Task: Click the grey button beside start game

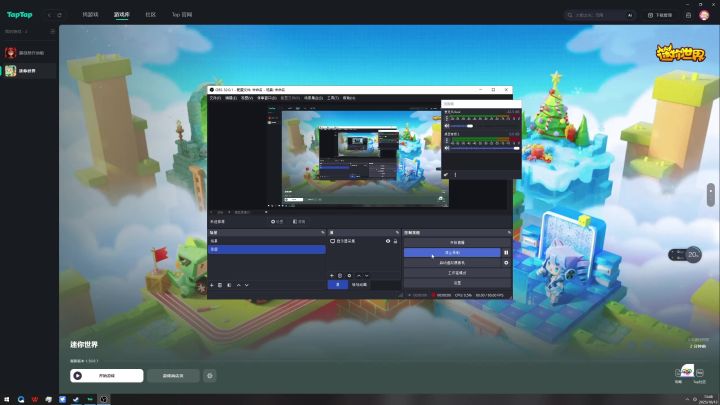Action: 173,376
